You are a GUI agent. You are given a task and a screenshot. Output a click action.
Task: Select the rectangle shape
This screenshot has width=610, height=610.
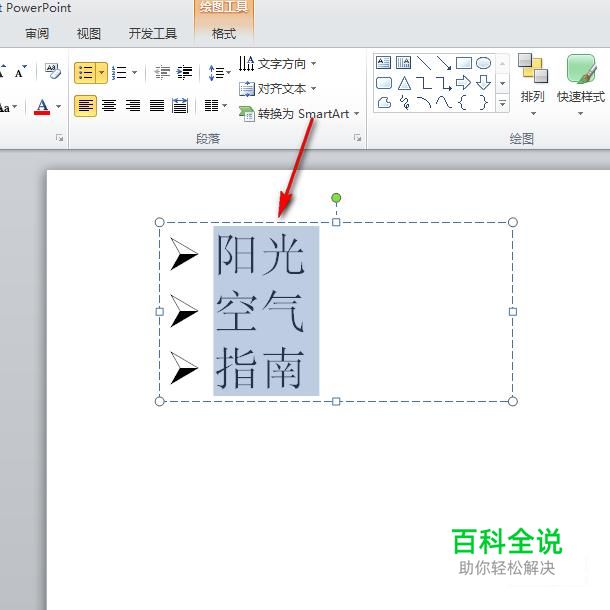[464, 62]
